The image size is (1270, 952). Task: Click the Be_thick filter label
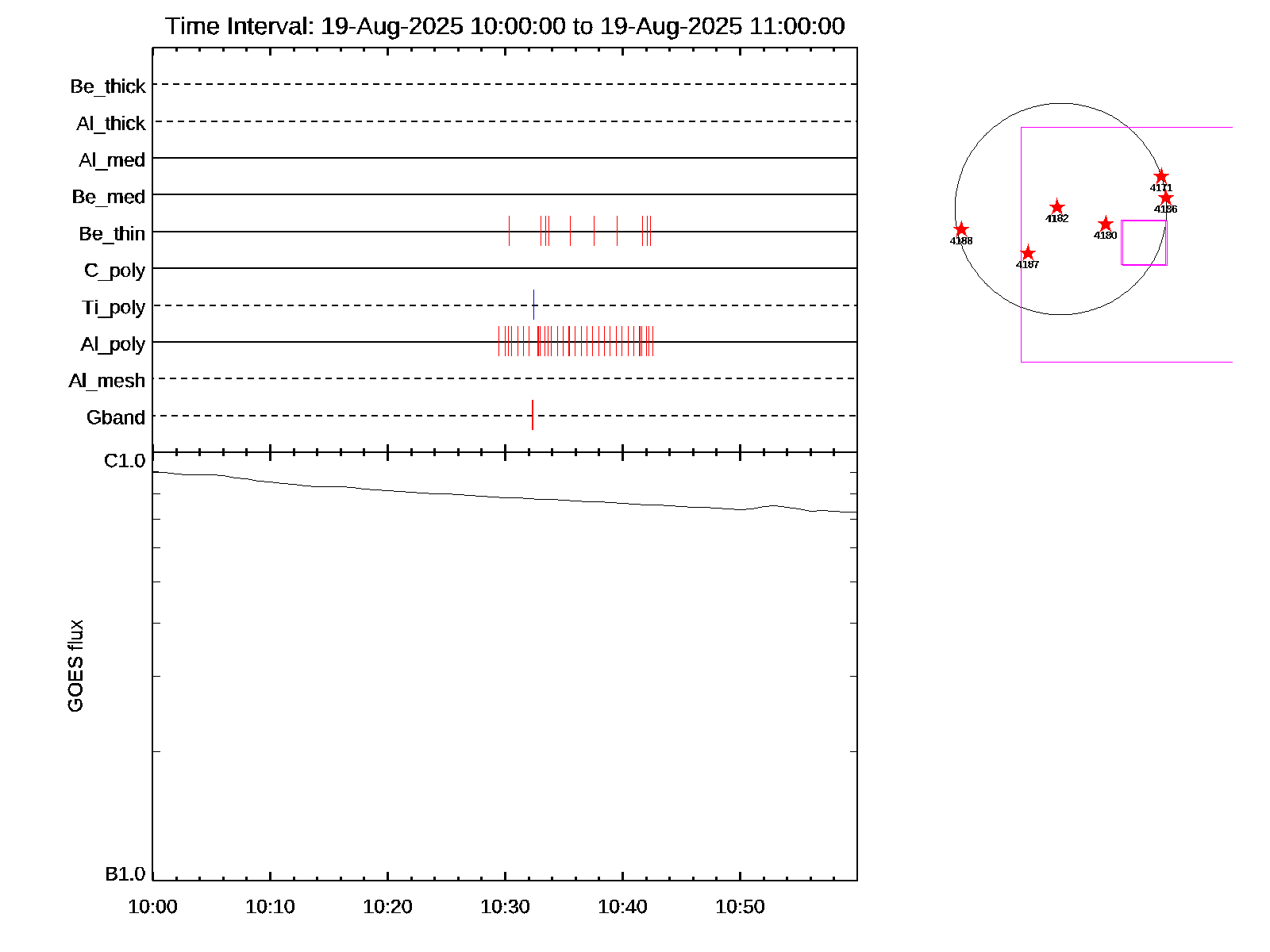click(108, 86)
